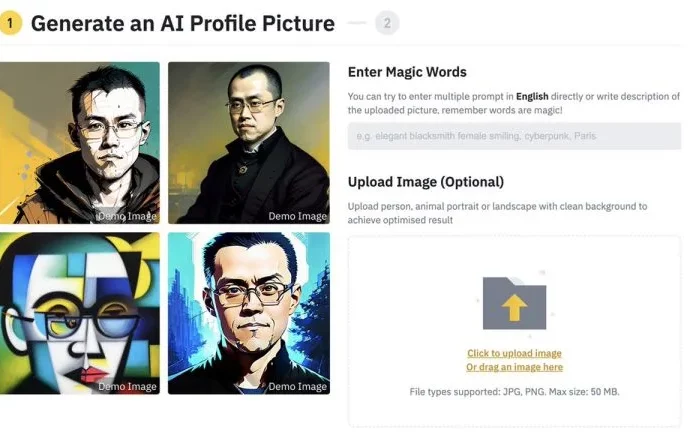Click the 'Upload Image (Optional)' section title

(x=426, y=182)
